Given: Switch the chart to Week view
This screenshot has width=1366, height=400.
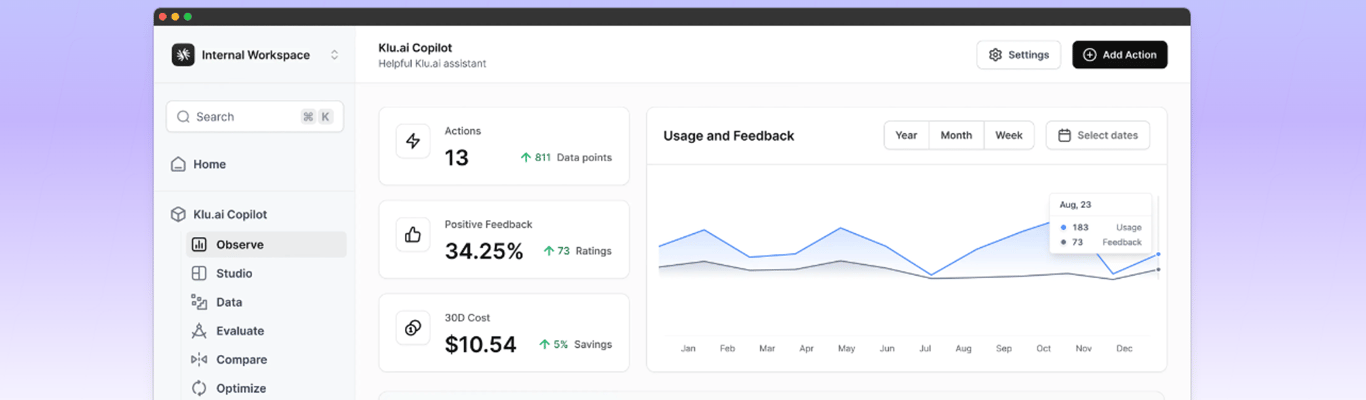Looking at the screenshot, I should click(1009, 135).
